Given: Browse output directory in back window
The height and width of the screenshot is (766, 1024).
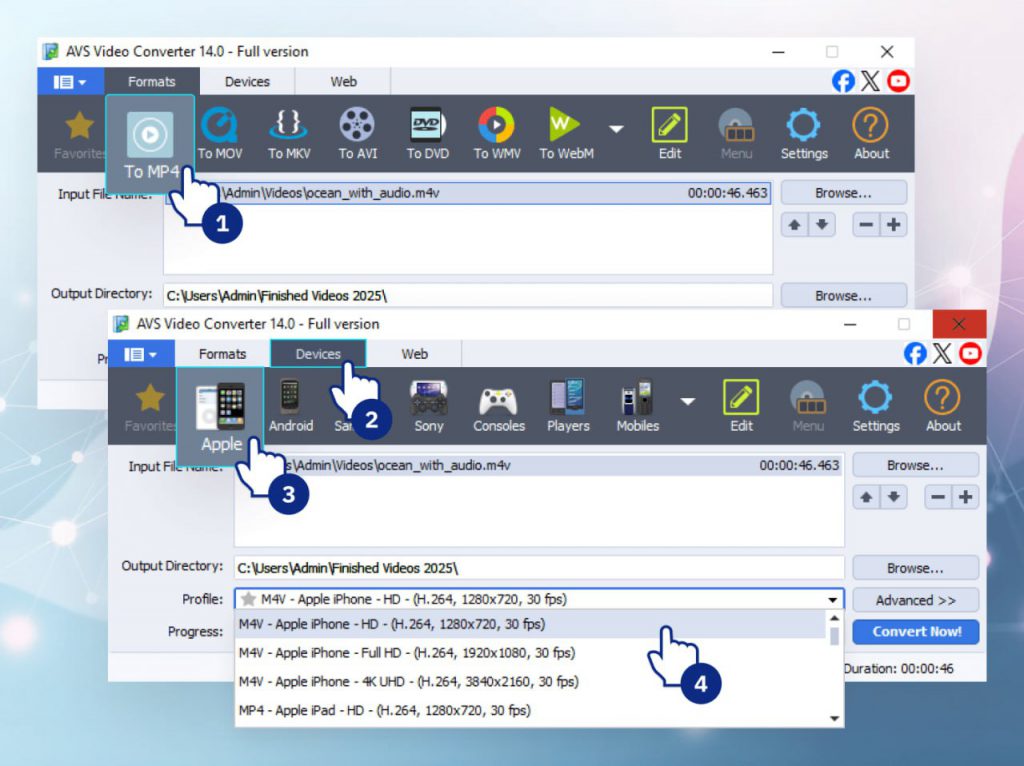Looking at the screenshot, I should (x=844, y=296).
